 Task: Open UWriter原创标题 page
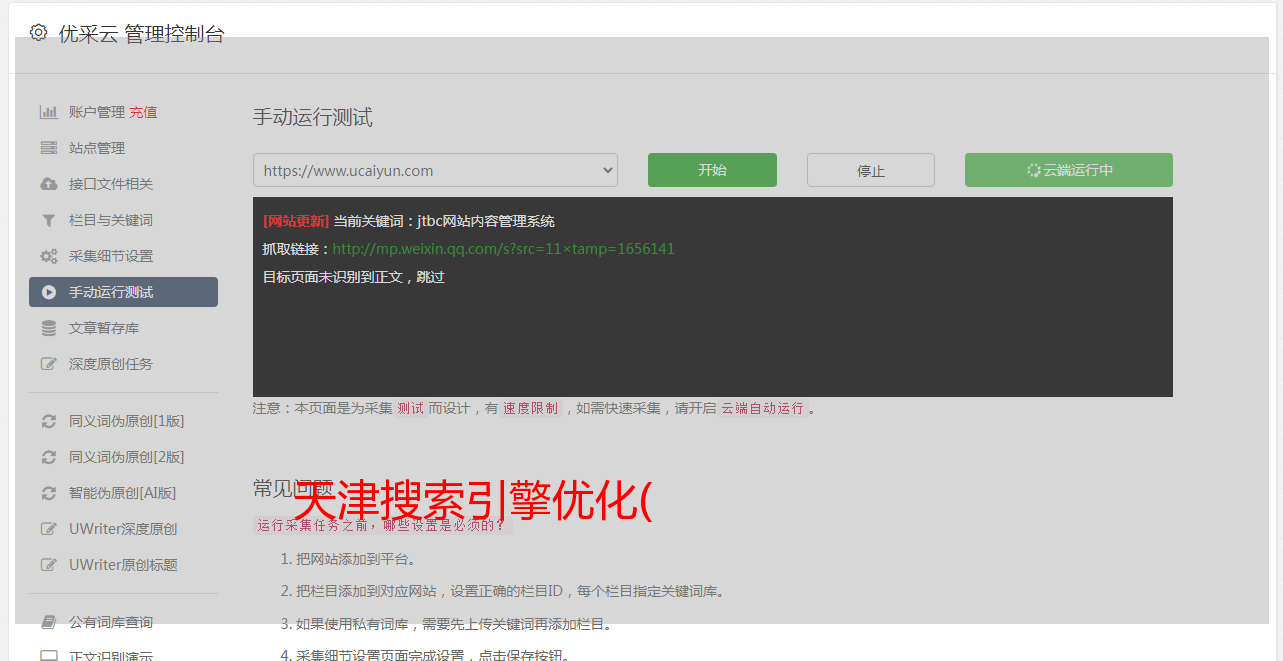123,565
